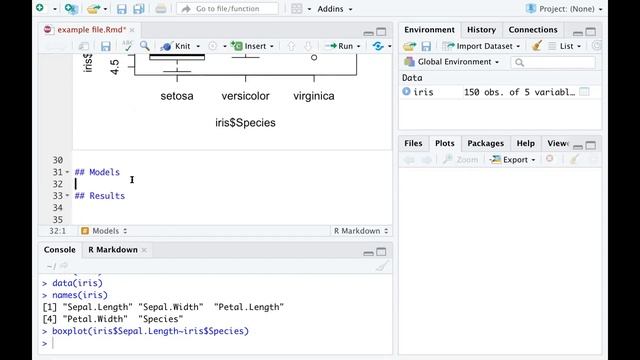Image resolution: width=640 pixels, height=360 pixels.
Task: Switch to the Files tab
Action: 413,143
